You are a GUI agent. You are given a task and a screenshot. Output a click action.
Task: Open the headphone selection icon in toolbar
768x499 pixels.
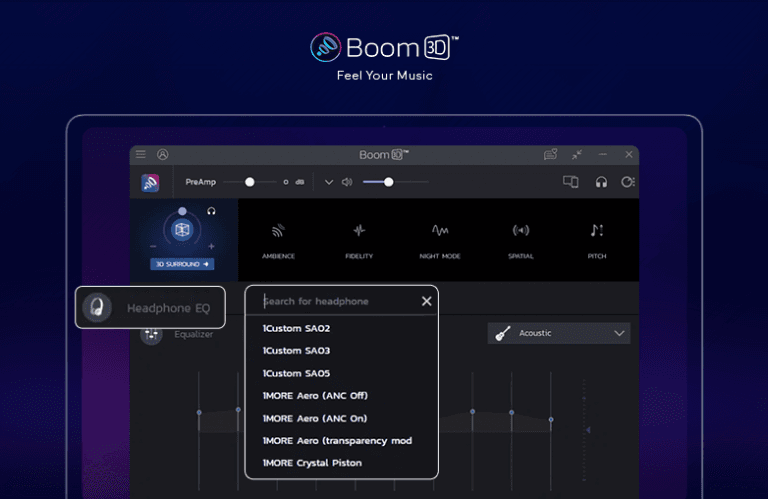tap(601, 182)
